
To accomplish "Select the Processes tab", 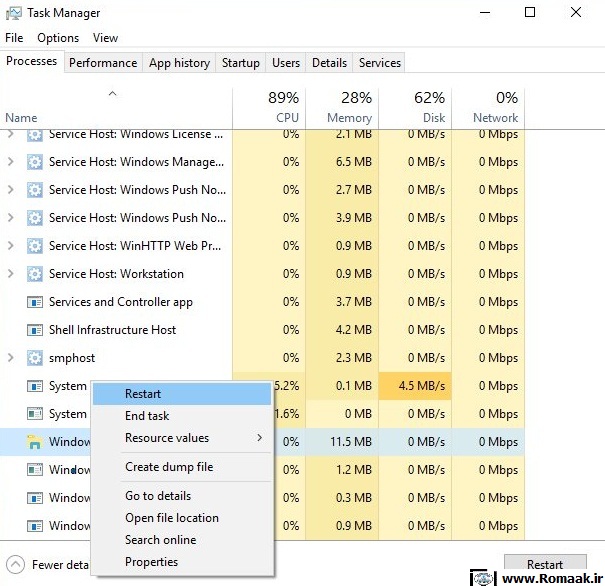I will click(32, 61).
